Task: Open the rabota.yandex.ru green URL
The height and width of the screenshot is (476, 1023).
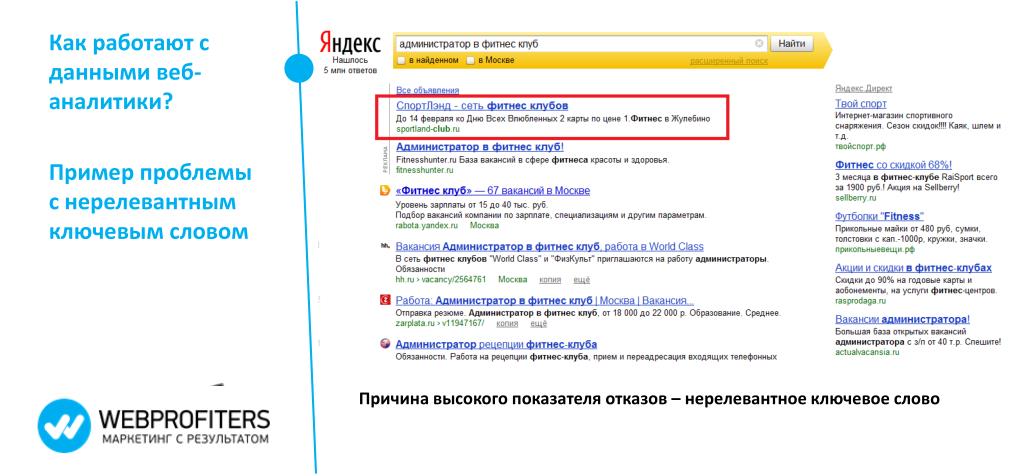Action: click(x=427, y=226)
